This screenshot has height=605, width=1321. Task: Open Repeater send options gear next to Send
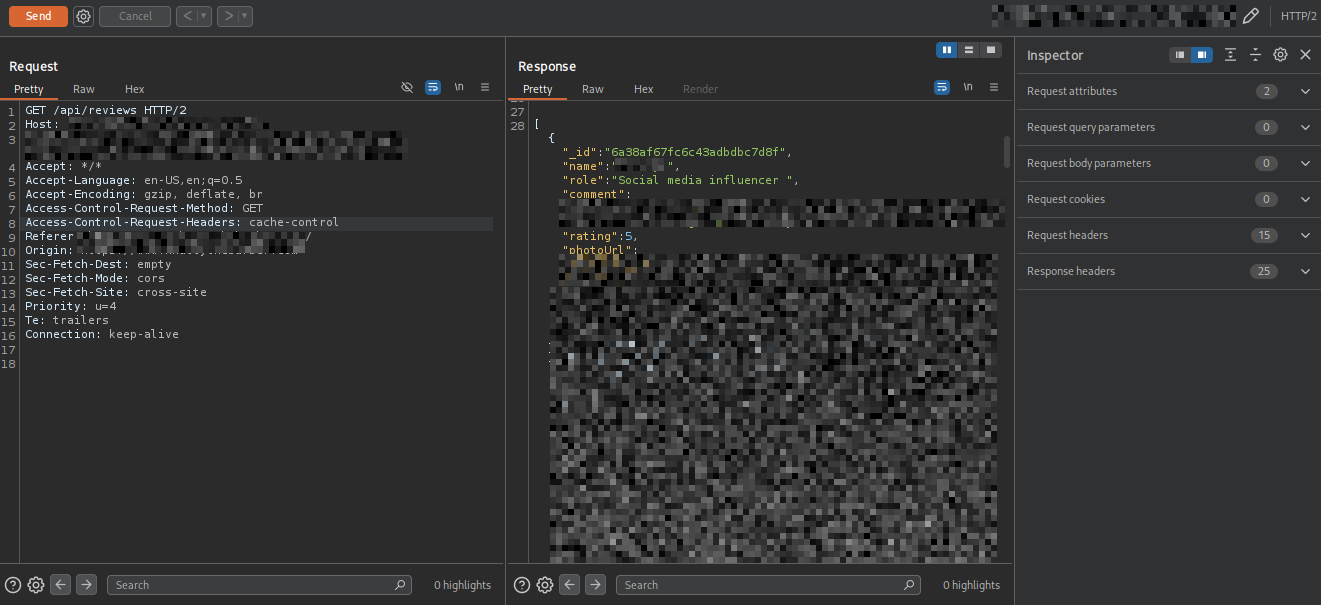point(84,16)
